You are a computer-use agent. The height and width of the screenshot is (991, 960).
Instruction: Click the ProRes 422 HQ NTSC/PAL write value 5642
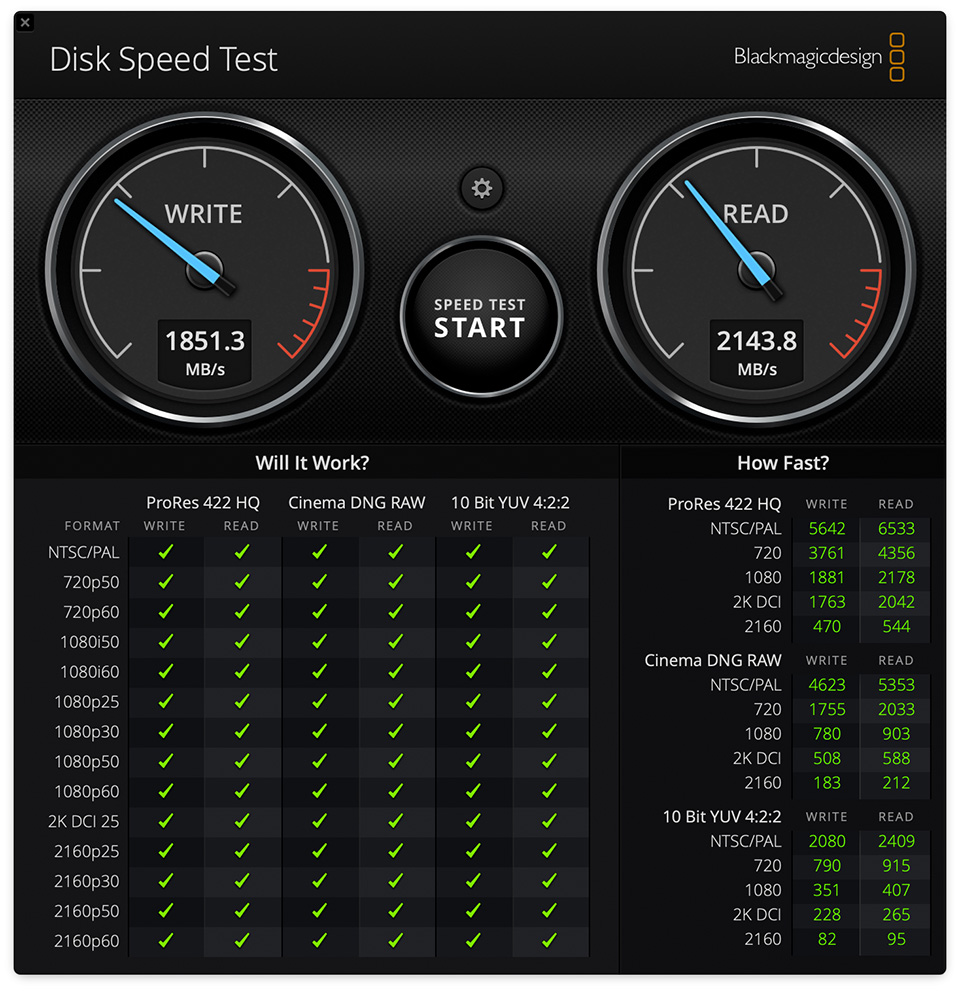[x=826, y=529]
